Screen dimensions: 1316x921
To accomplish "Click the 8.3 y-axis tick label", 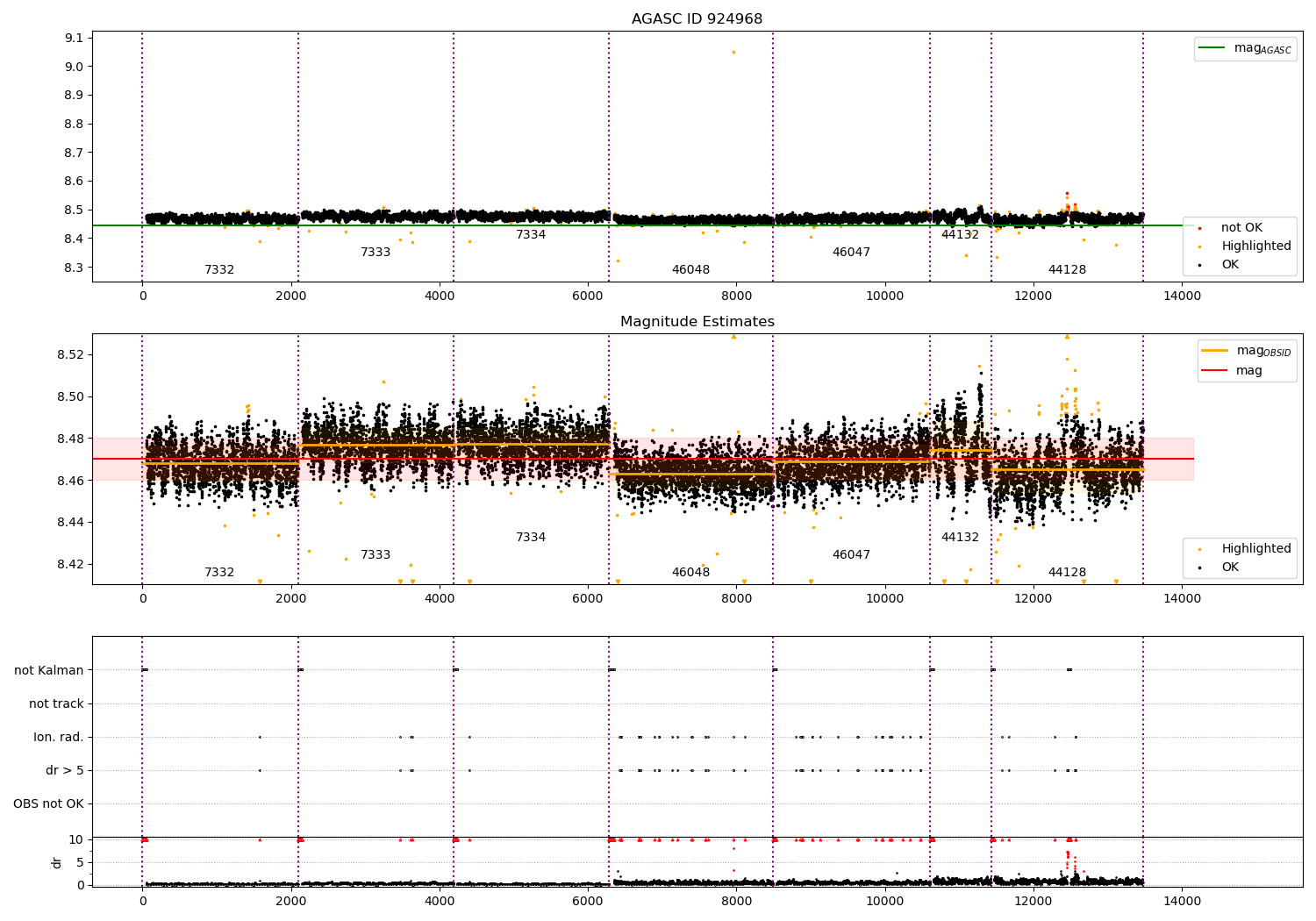I will pyautogui.click(x=75, y=268).
